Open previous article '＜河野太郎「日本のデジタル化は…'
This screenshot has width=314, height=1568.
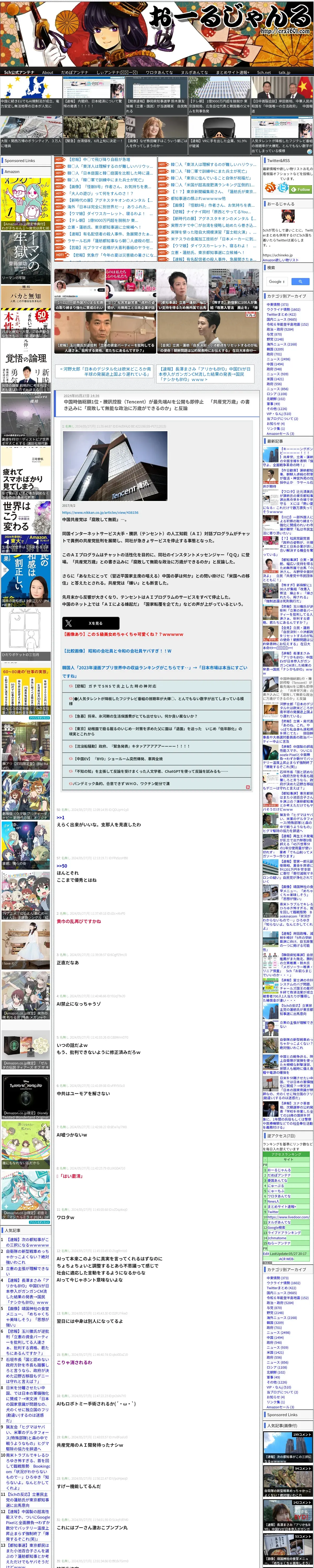[x=105, y=371]
